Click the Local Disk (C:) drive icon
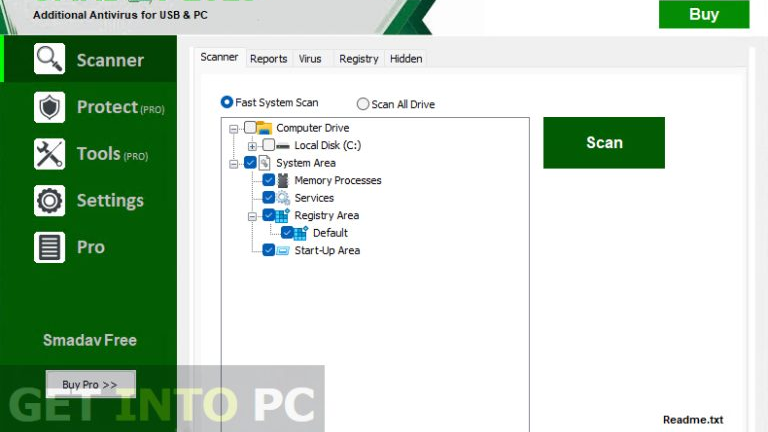Viewport: 768px width, 432px height. pos(283,145)
